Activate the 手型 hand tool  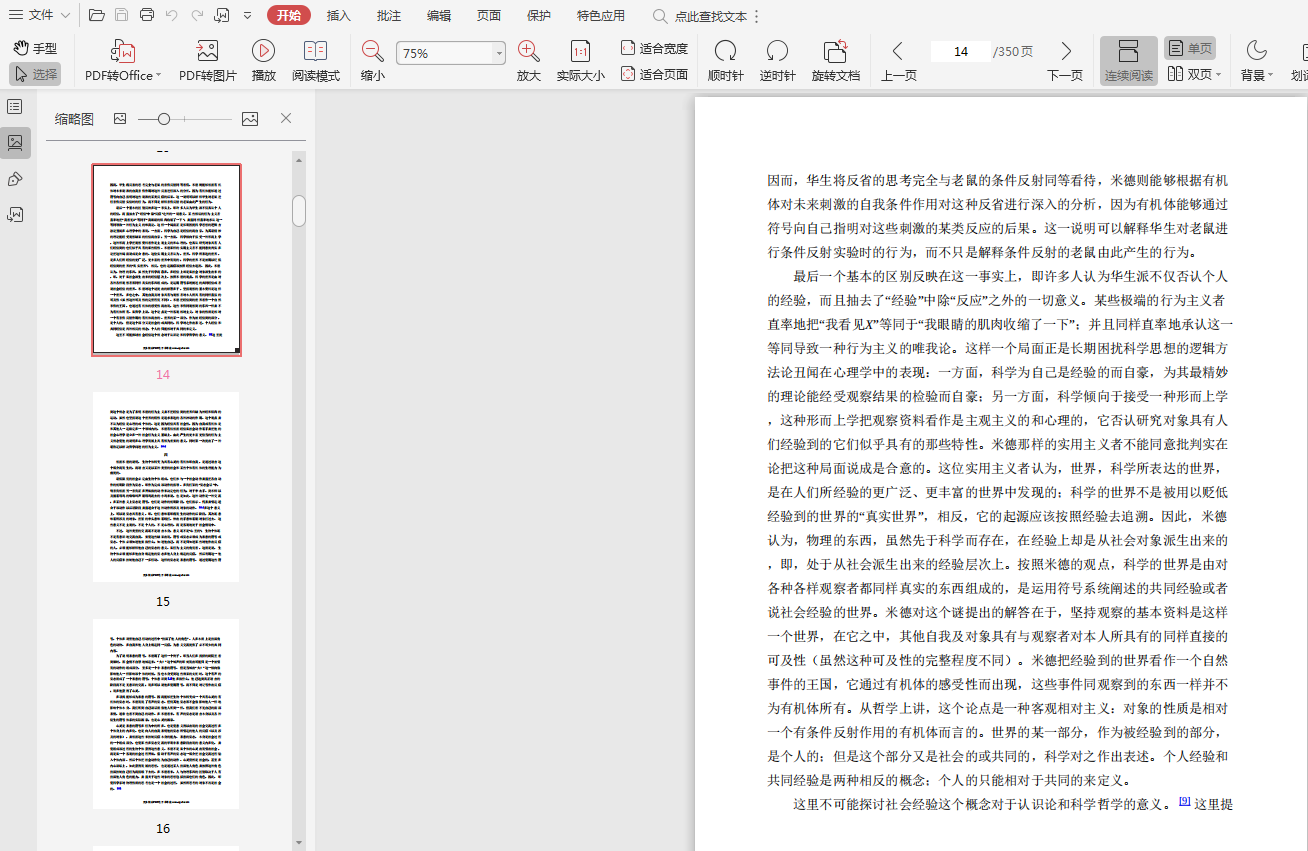pyautogui.click(x=35, y=48)
